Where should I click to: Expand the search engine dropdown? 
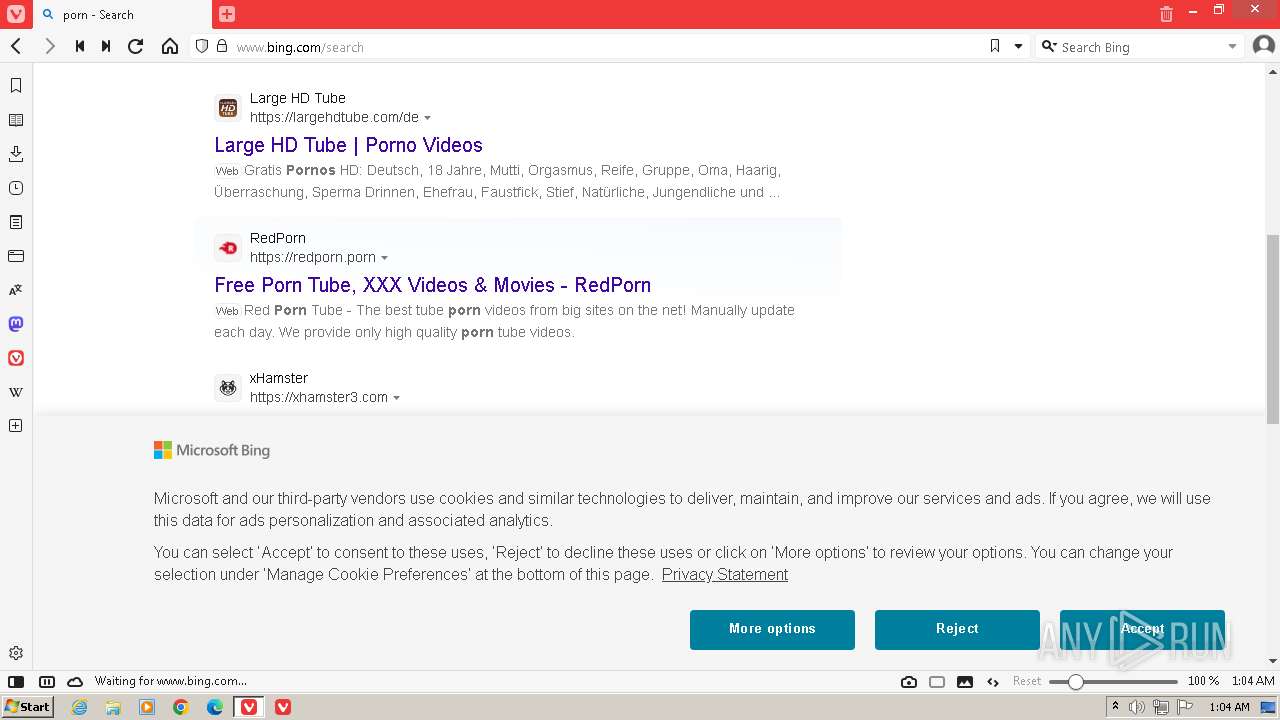1232,47
